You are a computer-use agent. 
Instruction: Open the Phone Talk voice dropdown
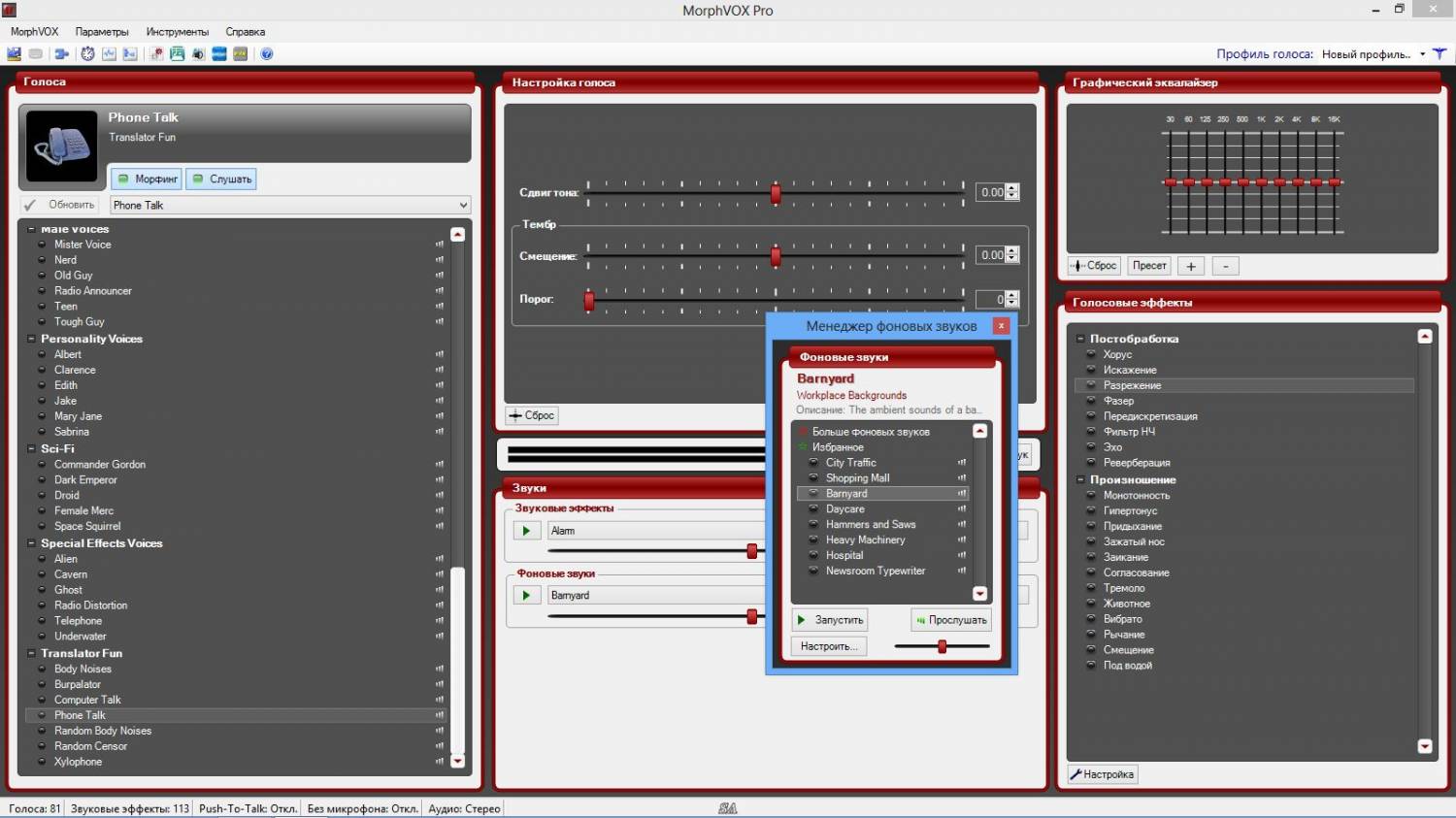point(463,206)
